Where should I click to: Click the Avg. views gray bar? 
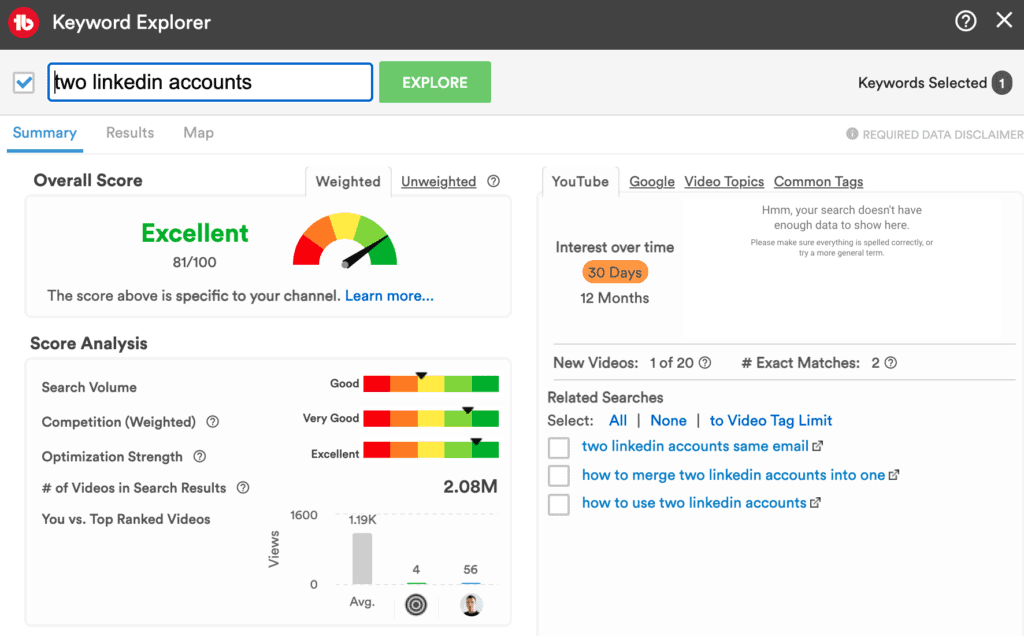362,559
